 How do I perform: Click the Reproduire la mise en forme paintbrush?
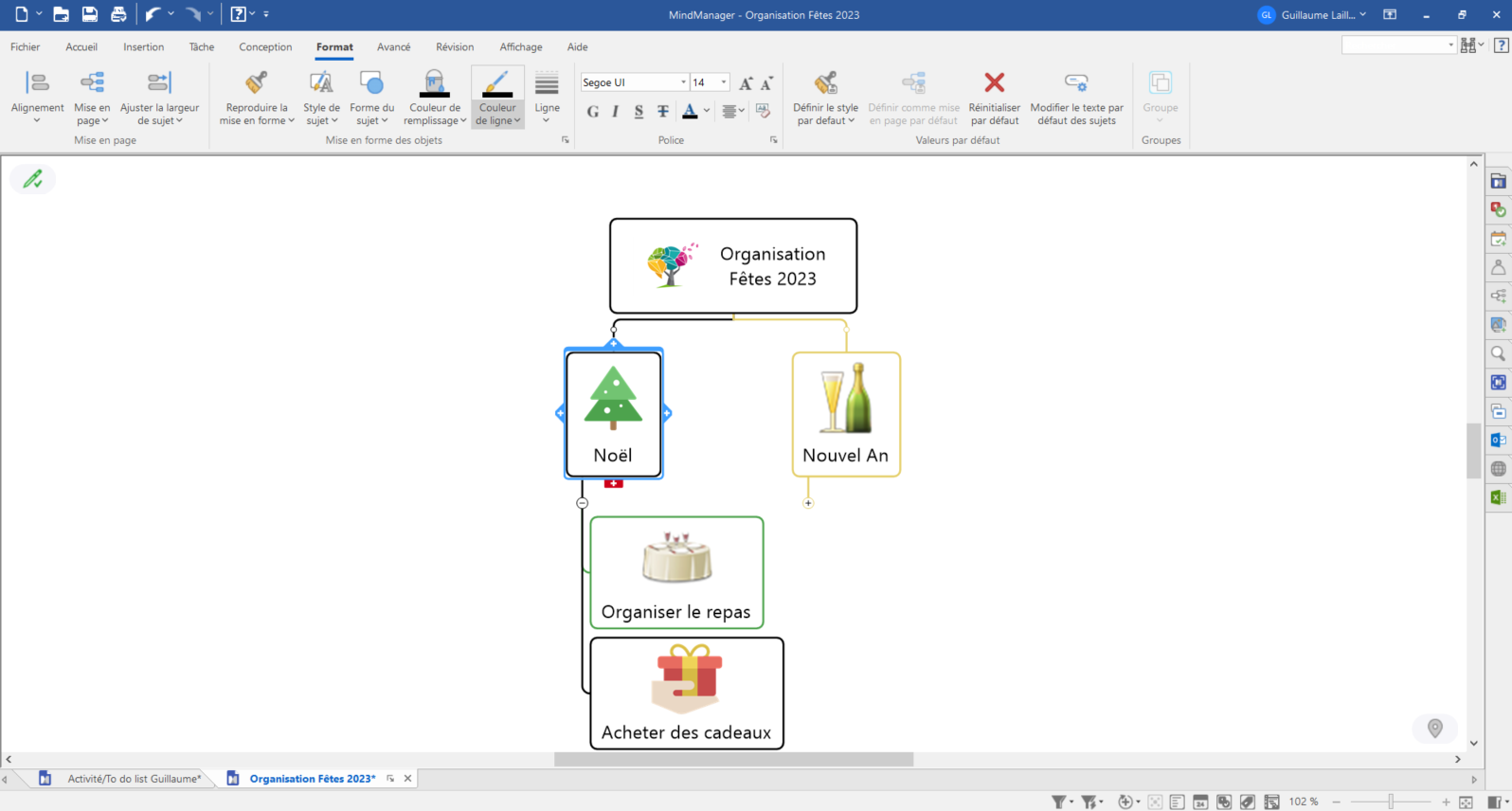click(256, 83)
